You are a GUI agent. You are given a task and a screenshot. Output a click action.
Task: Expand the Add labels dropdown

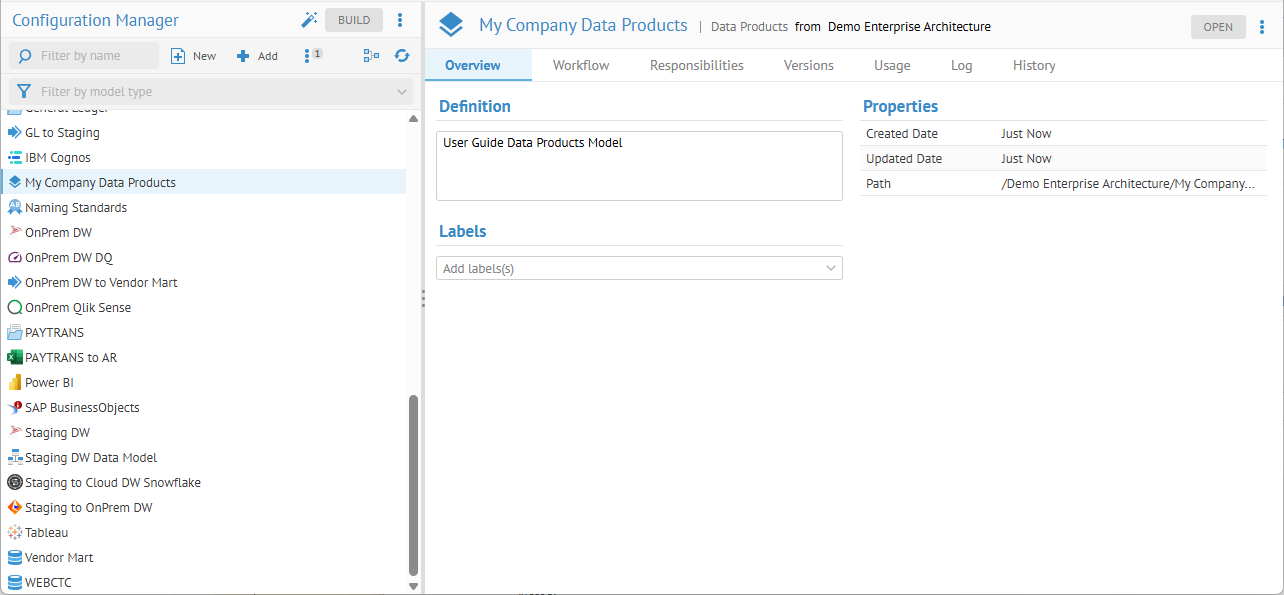tap(830, 268)
